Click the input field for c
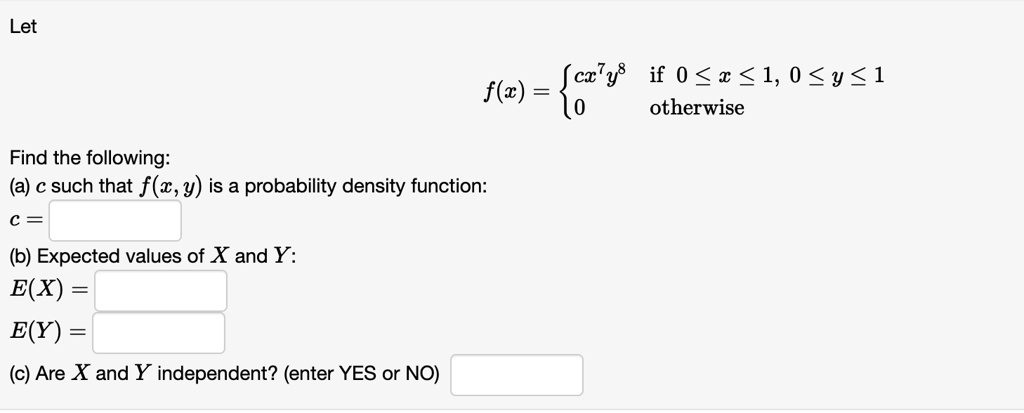Screen dimensions: 1024x413 pyautogui.click(x=115, y=220)
